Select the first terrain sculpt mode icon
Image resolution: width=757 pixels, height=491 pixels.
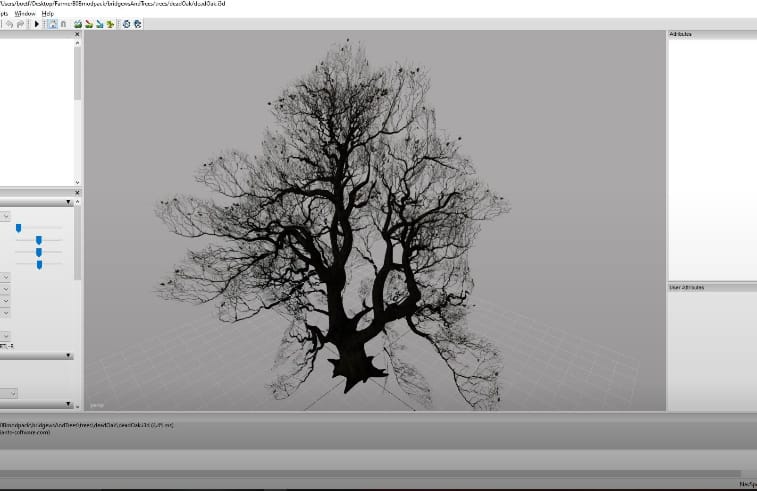[x=77, y=24]
